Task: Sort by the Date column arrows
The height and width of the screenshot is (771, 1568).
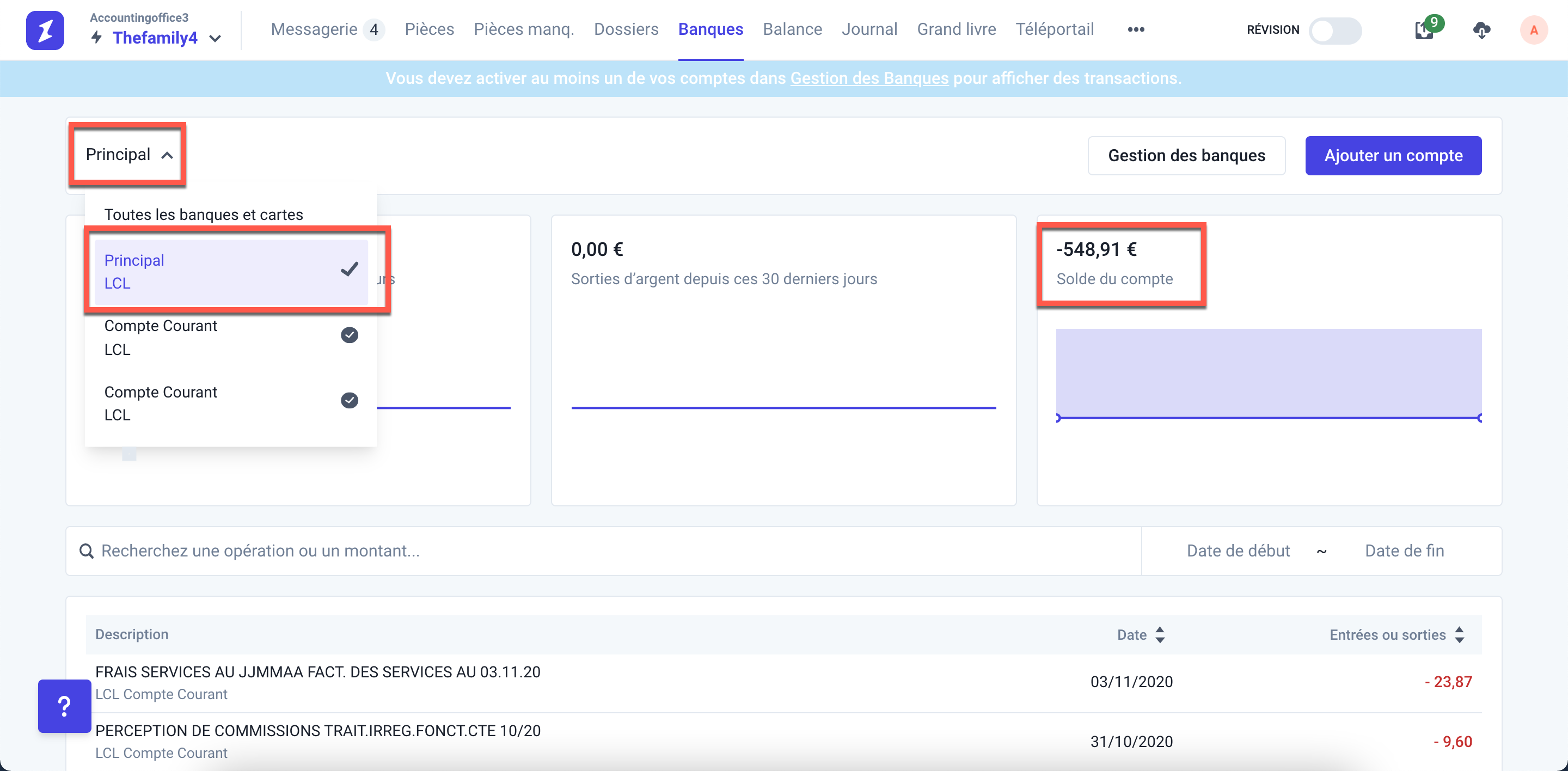Action: 1160,635
